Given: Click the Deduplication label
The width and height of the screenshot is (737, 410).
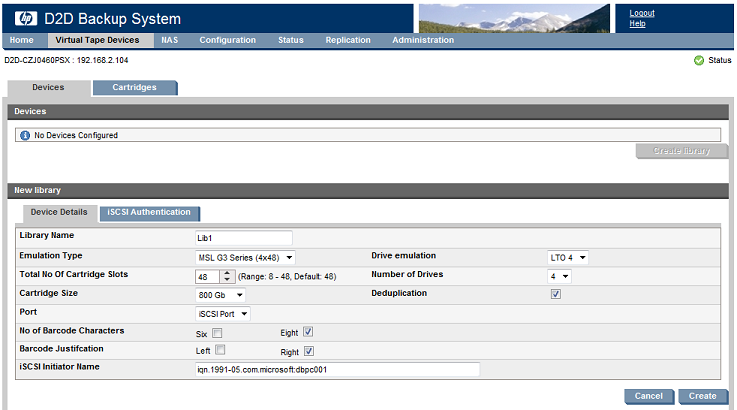Looking at the screenshot, I should coord(399,293).
